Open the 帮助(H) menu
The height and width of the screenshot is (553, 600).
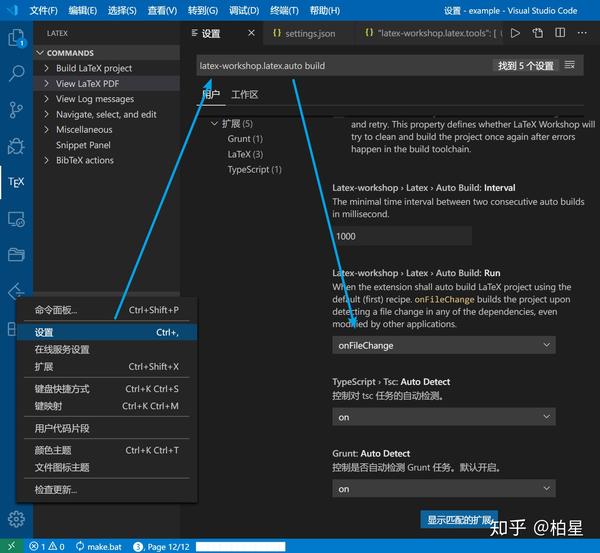324,10
